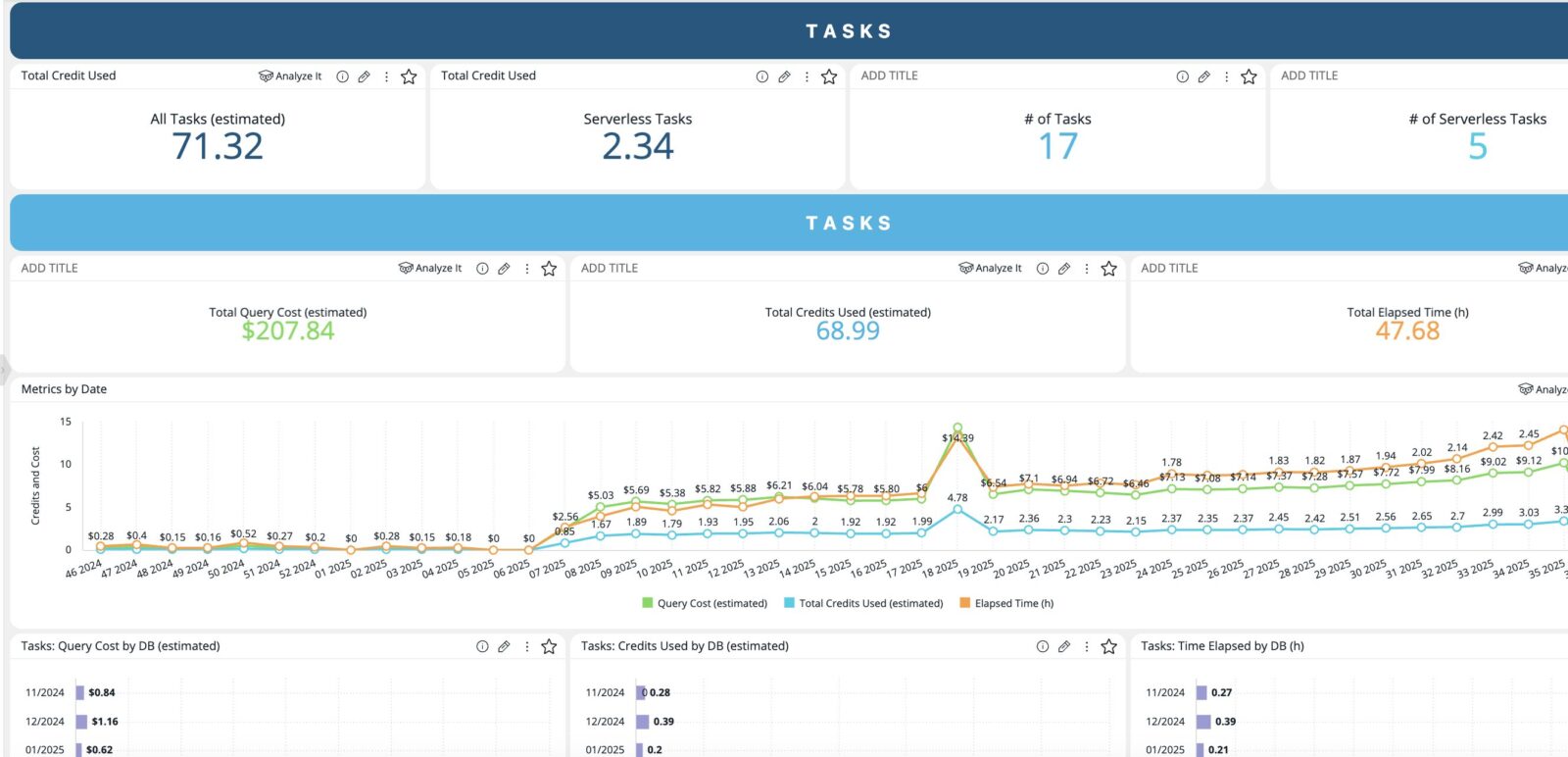Open three-dot menu on All Tasks widget
Screen dimensions: 1568x757
coord(386,76)
